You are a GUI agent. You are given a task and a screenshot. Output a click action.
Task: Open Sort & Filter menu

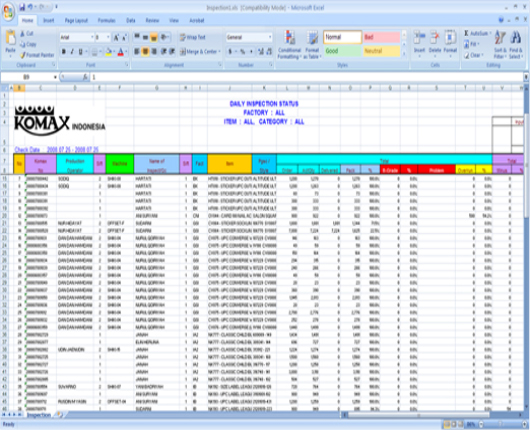[500, 45]
